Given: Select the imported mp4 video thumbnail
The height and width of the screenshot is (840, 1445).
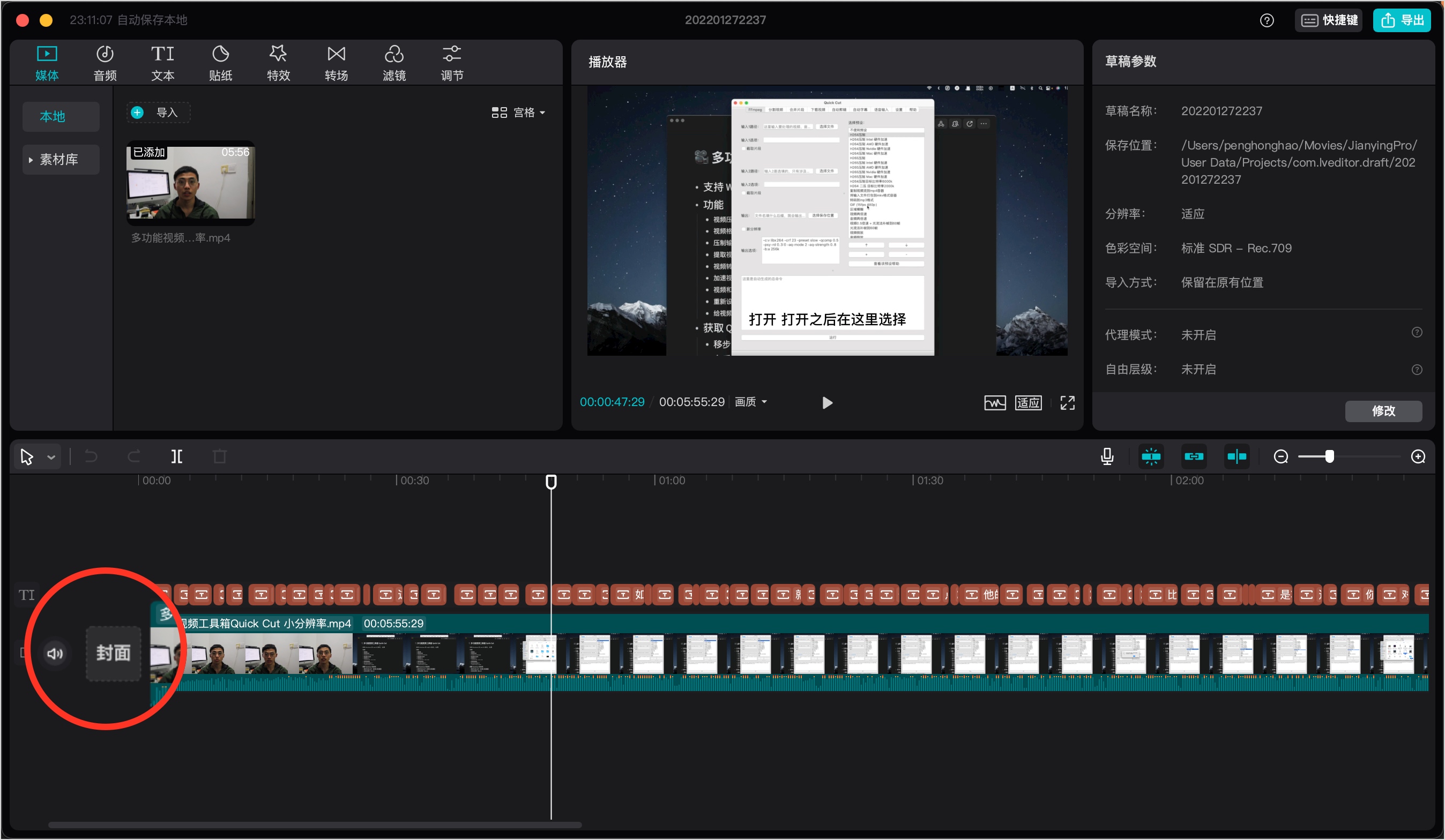Looking at the screenshot, I should 190,183.
